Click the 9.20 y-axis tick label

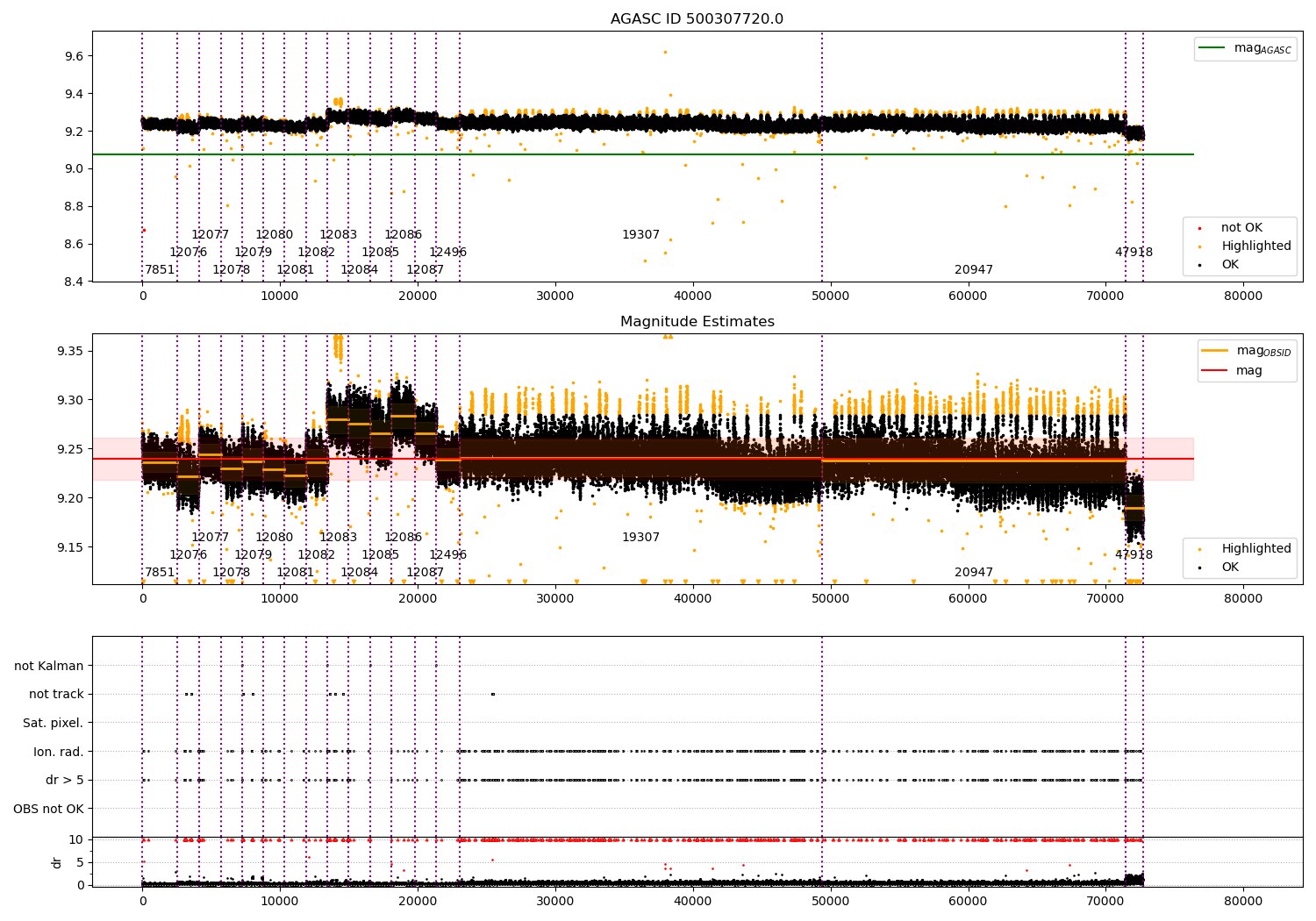(70, 499)
